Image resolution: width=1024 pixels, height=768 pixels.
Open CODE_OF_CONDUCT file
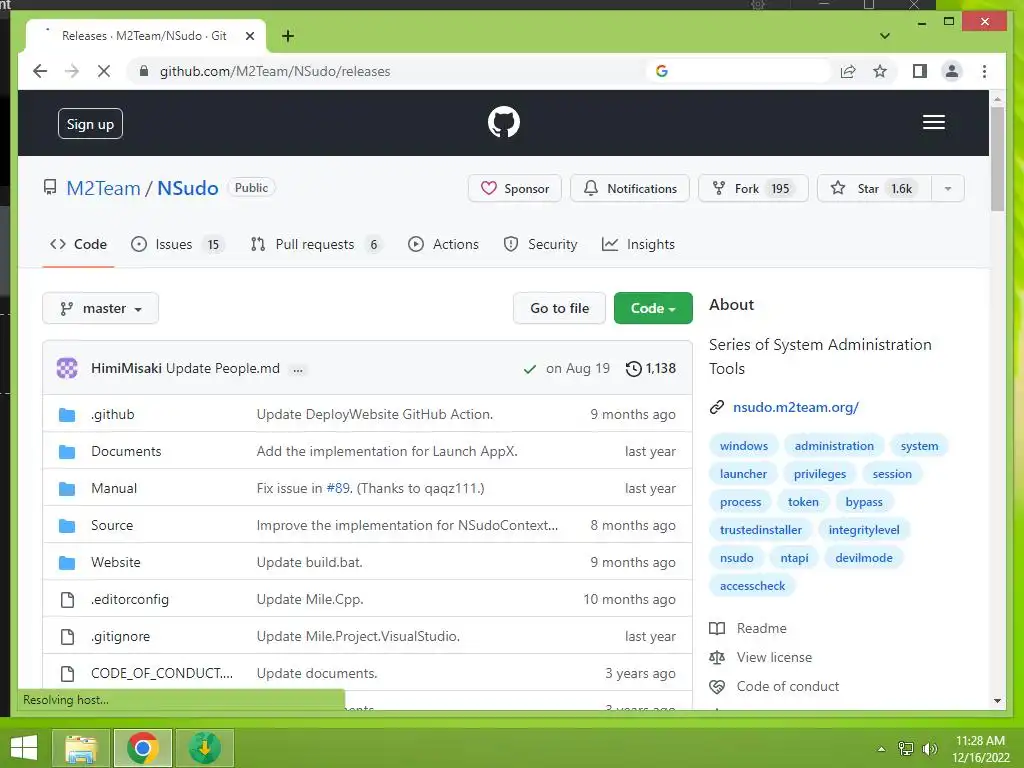pos(162,673)
